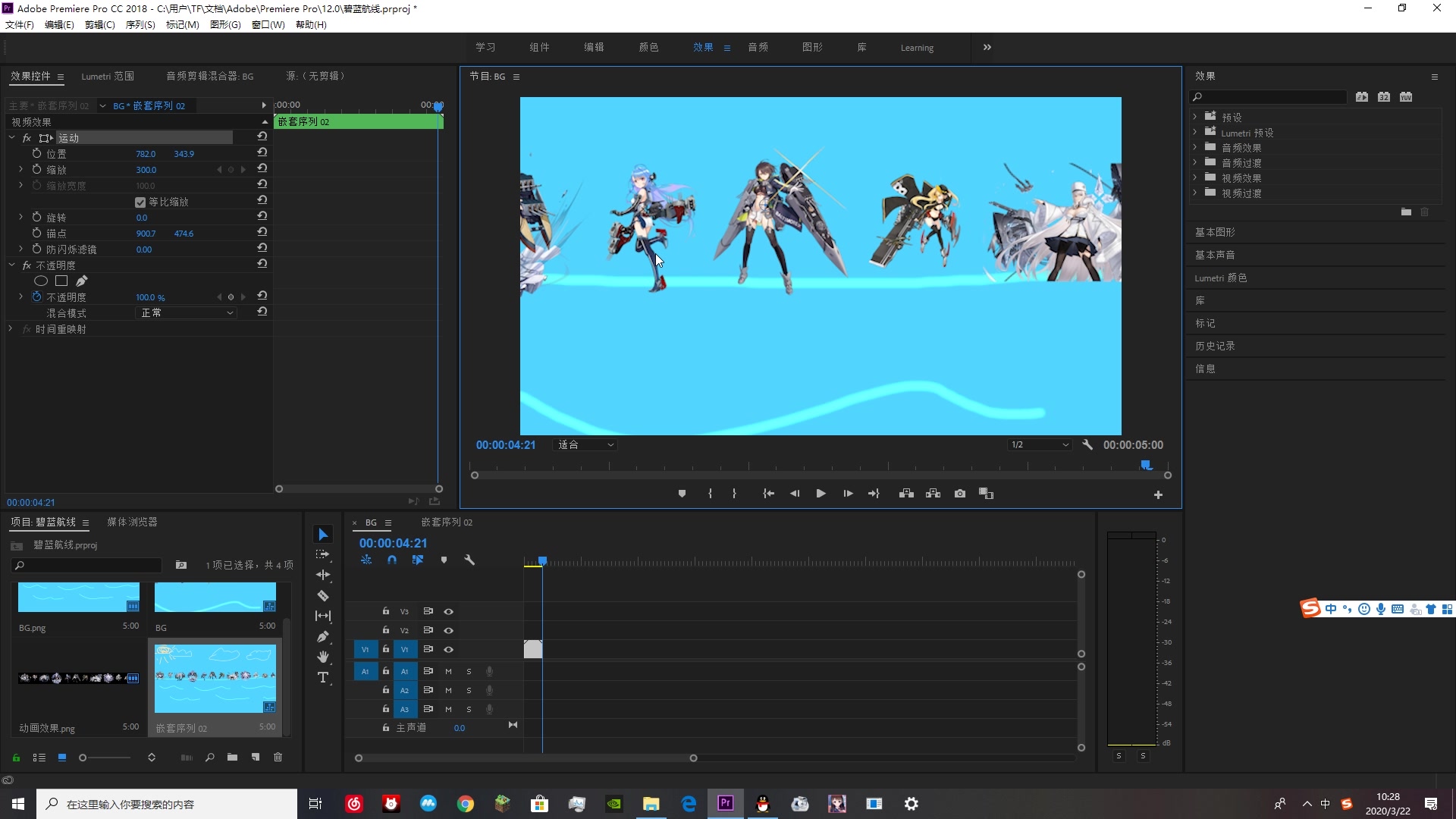Expand the Scale property twirl
Image resolution: width=1456 pixels, height=819 pixels.
[20, 169]
